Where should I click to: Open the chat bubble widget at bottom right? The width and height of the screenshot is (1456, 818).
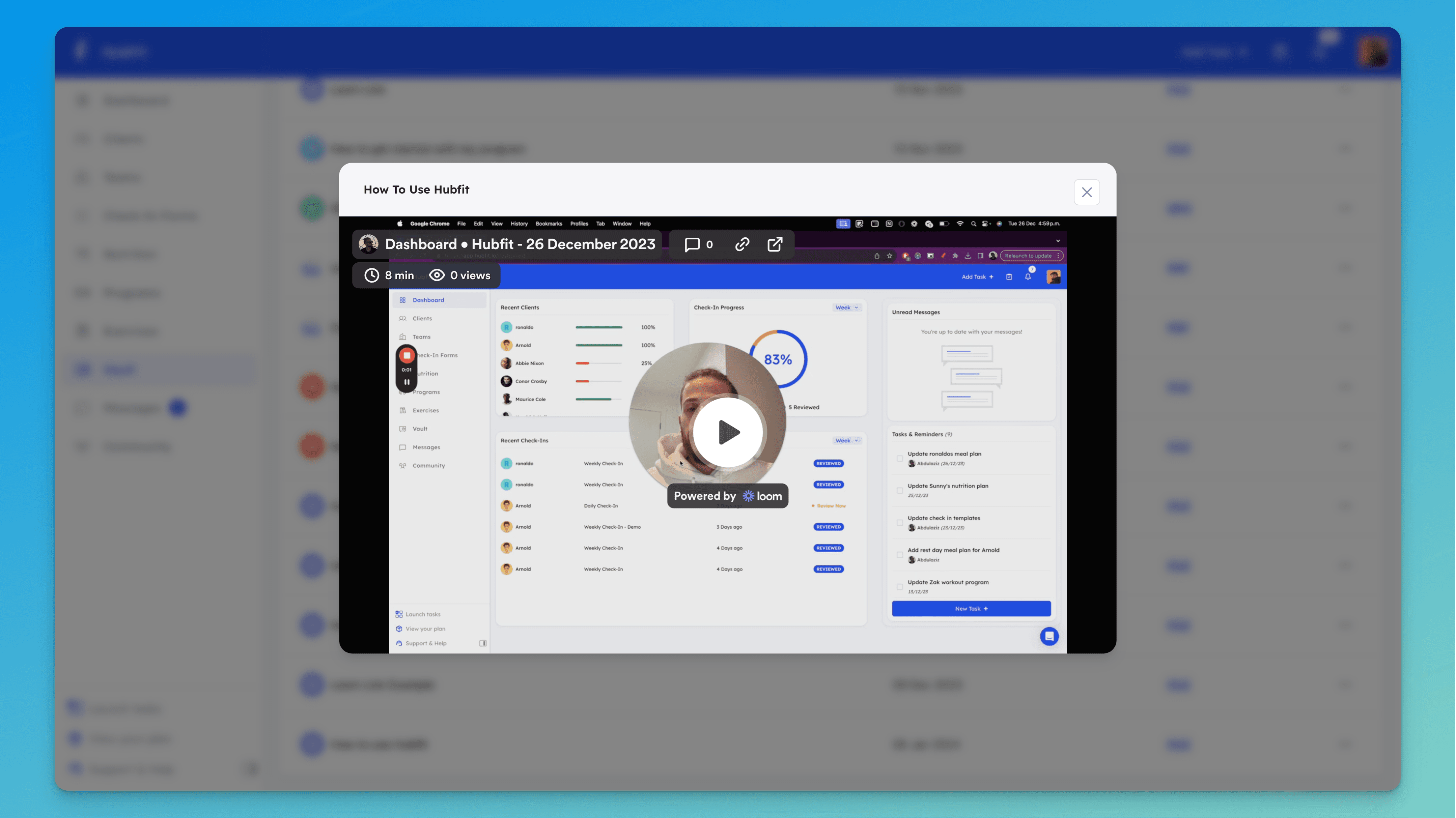click(x=1049, y=637)
